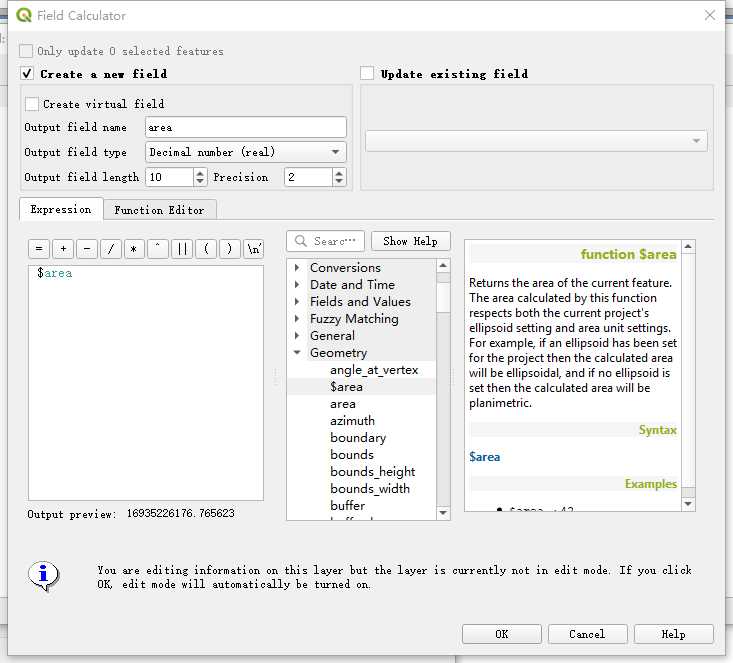Viewport: 733px width, 663px height.
Task: Check Update existing field box
Action: pyautogui.click(x=367, y=73)
